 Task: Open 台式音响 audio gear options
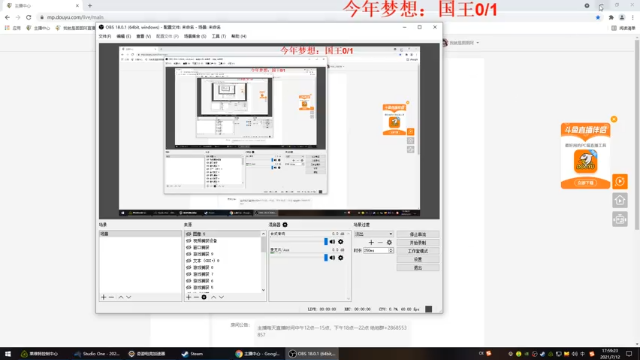point(340,242)
